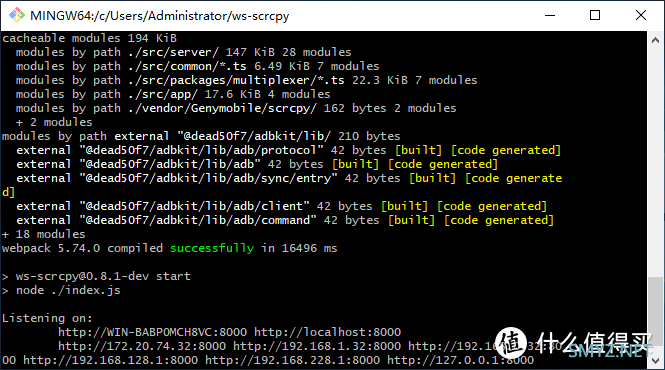Click the scrollbar up arrow

click(655, 40)
